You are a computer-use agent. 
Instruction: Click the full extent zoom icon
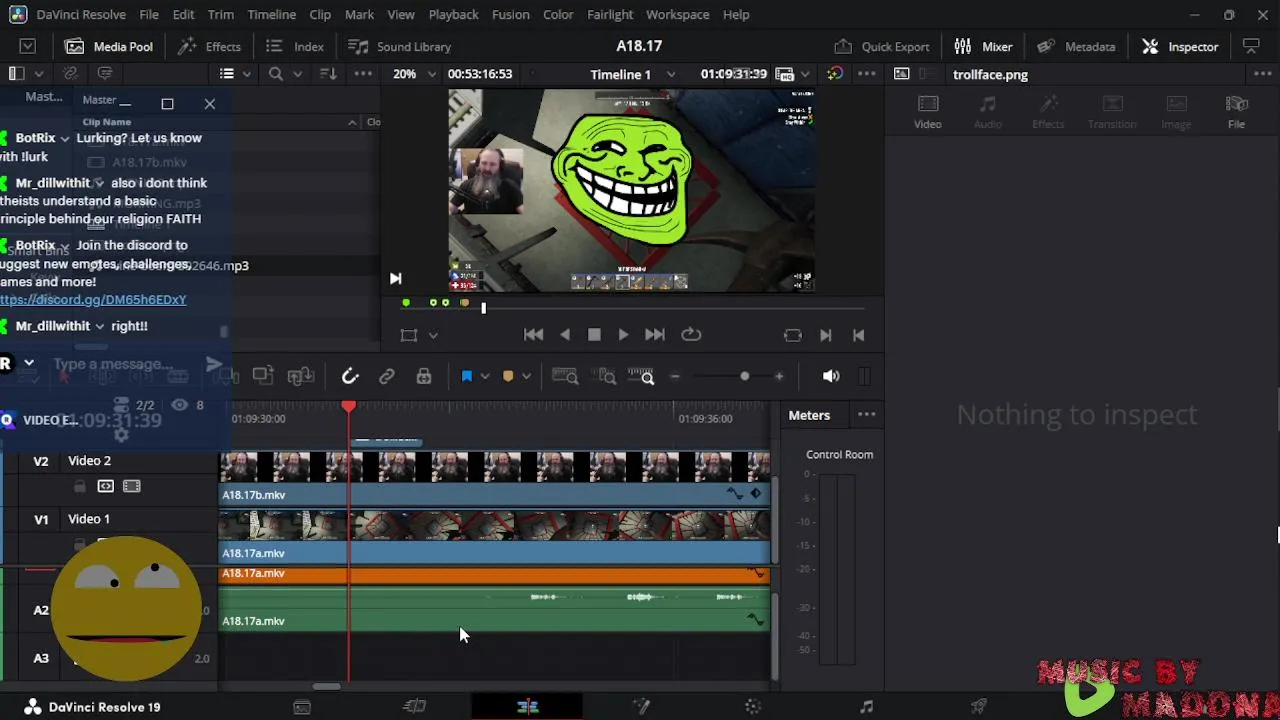click(x=565, y=376)
